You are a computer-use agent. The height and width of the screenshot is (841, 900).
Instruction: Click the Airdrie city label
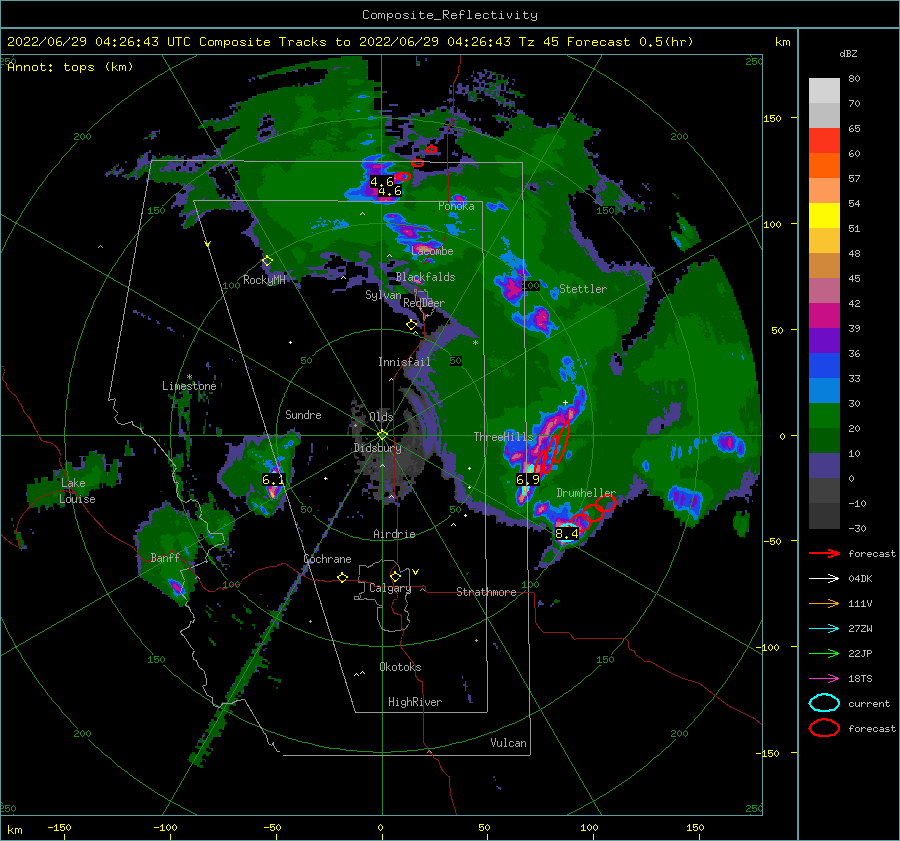point(394,534)
